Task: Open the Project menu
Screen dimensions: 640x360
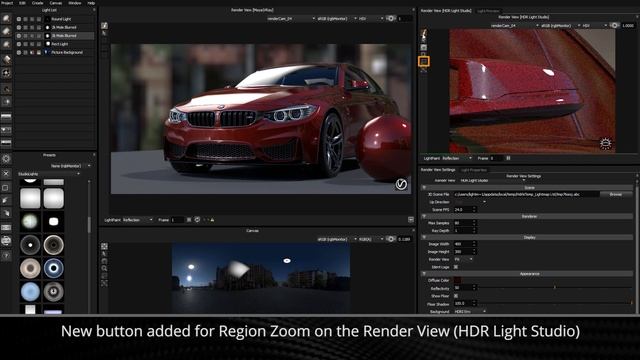Action: [7, 3]
